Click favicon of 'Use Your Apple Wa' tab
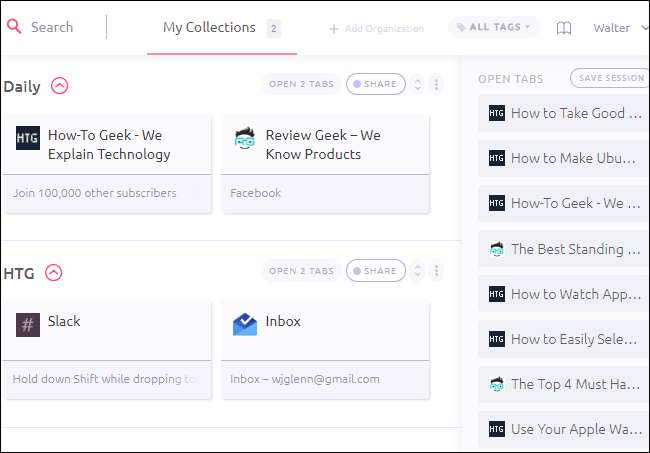650x453 pixels. 497,429
